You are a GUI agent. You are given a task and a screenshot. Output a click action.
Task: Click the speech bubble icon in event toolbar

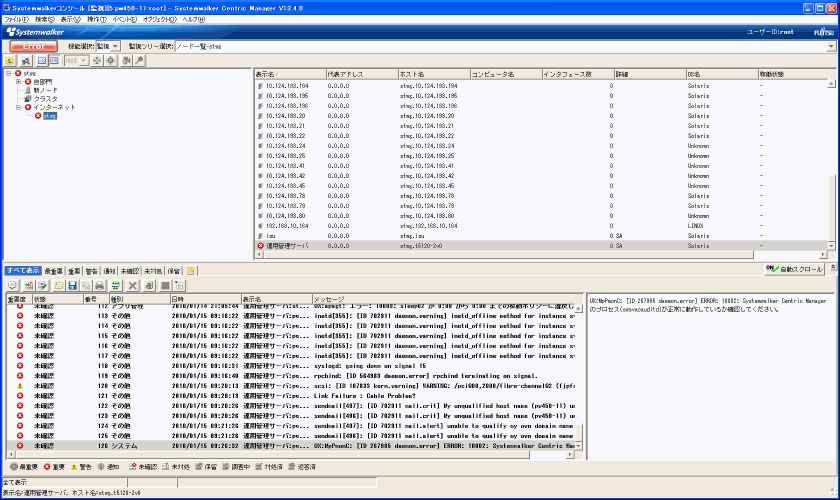coord(12,286)
